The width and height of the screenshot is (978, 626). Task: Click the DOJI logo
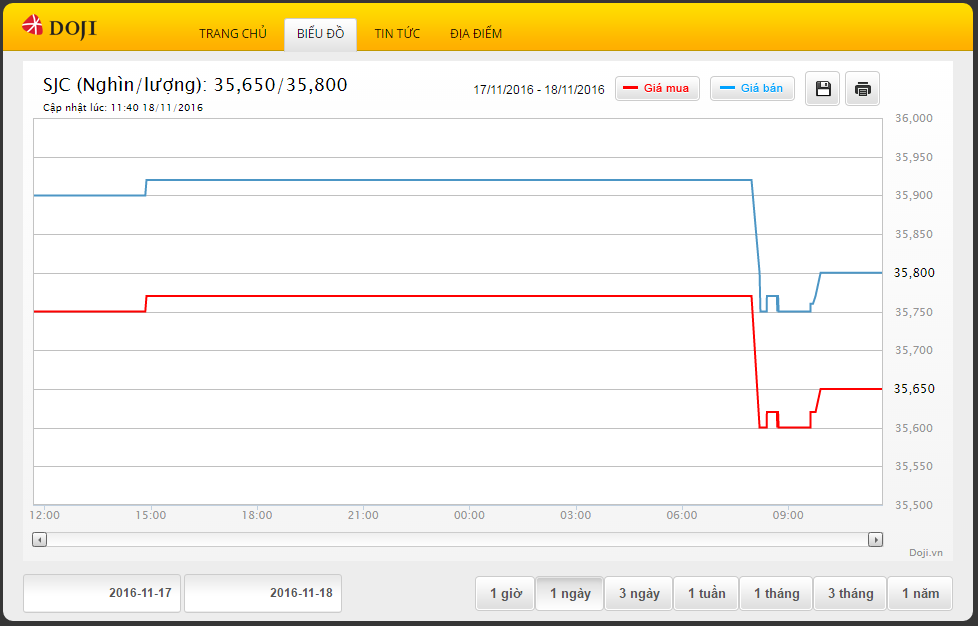click(x=59, y=27)
